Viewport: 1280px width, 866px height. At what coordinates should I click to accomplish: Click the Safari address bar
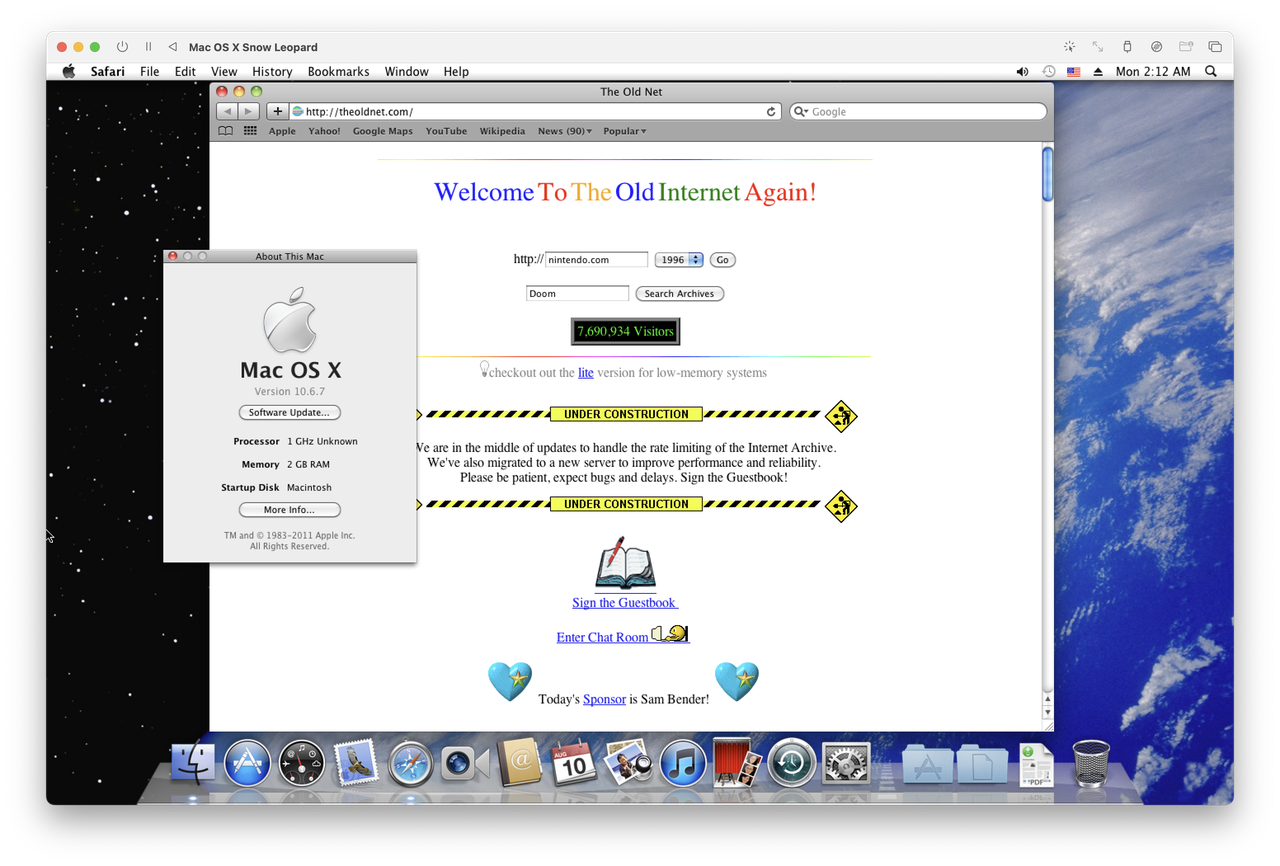point(535,112)
